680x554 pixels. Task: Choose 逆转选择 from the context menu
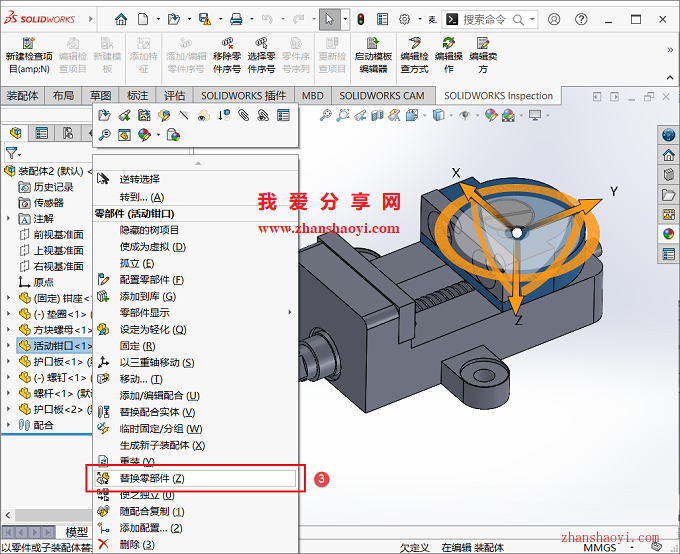[195, 179]
